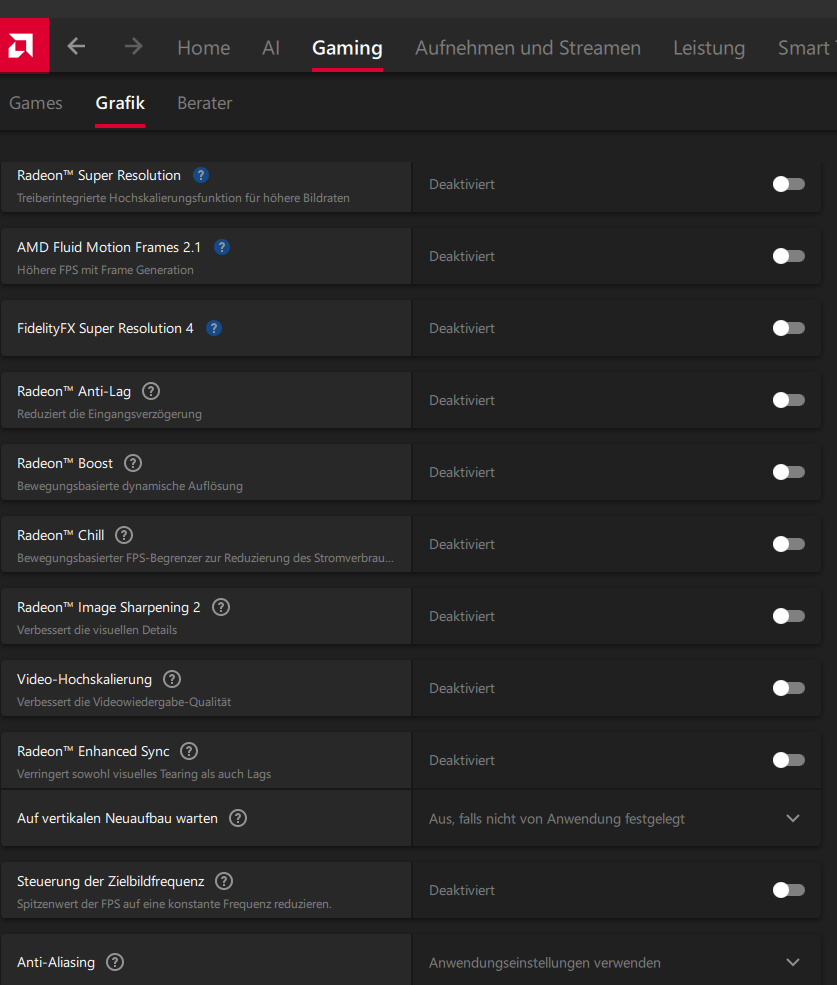The image size is (837, 985).
Task: Open help for AMD Fluid Motion Frames 2.1
Action: [222, 247]
